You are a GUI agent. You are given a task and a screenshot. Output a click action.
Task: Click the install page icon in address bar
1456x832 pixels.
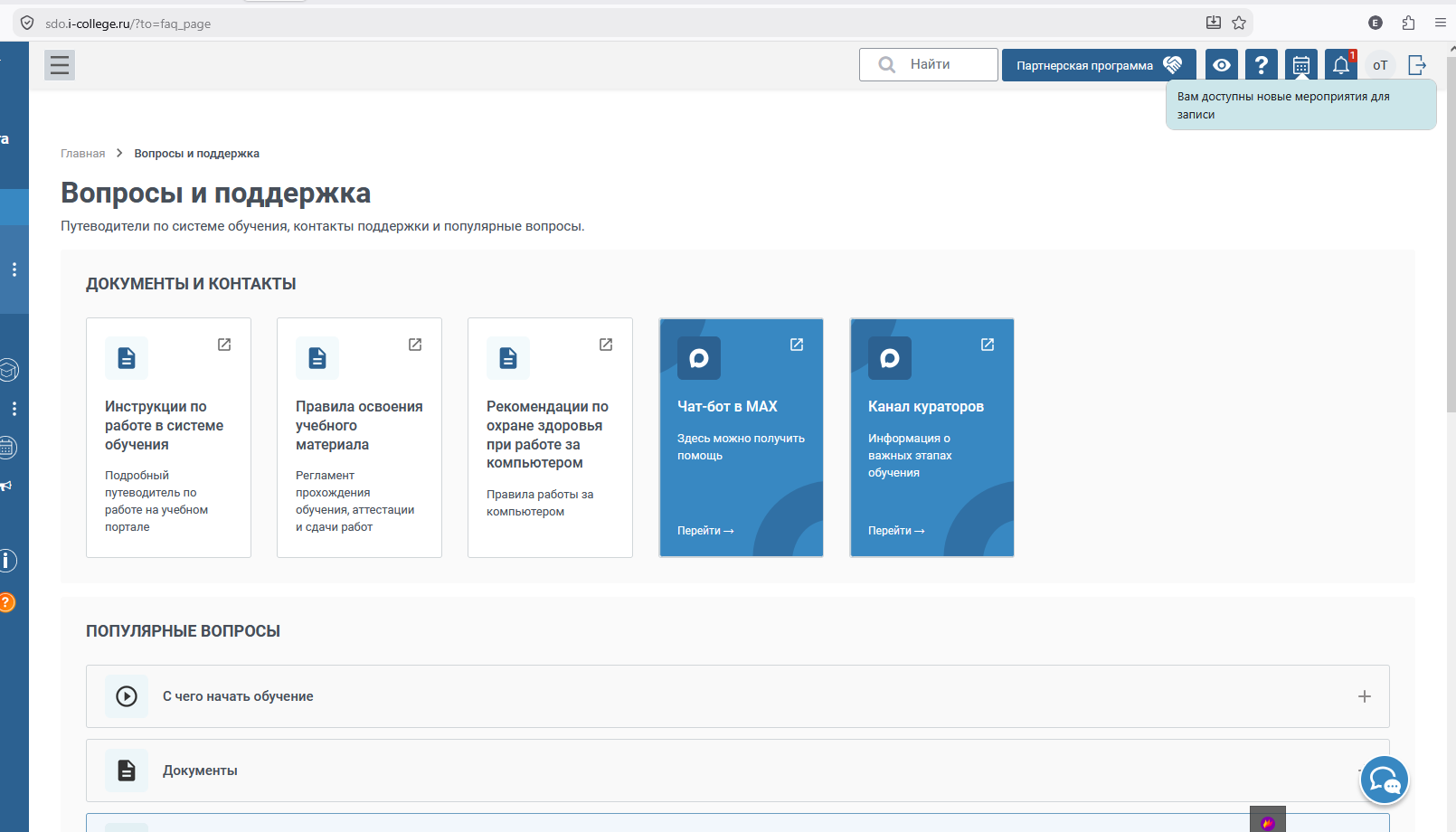(1214, 23)
